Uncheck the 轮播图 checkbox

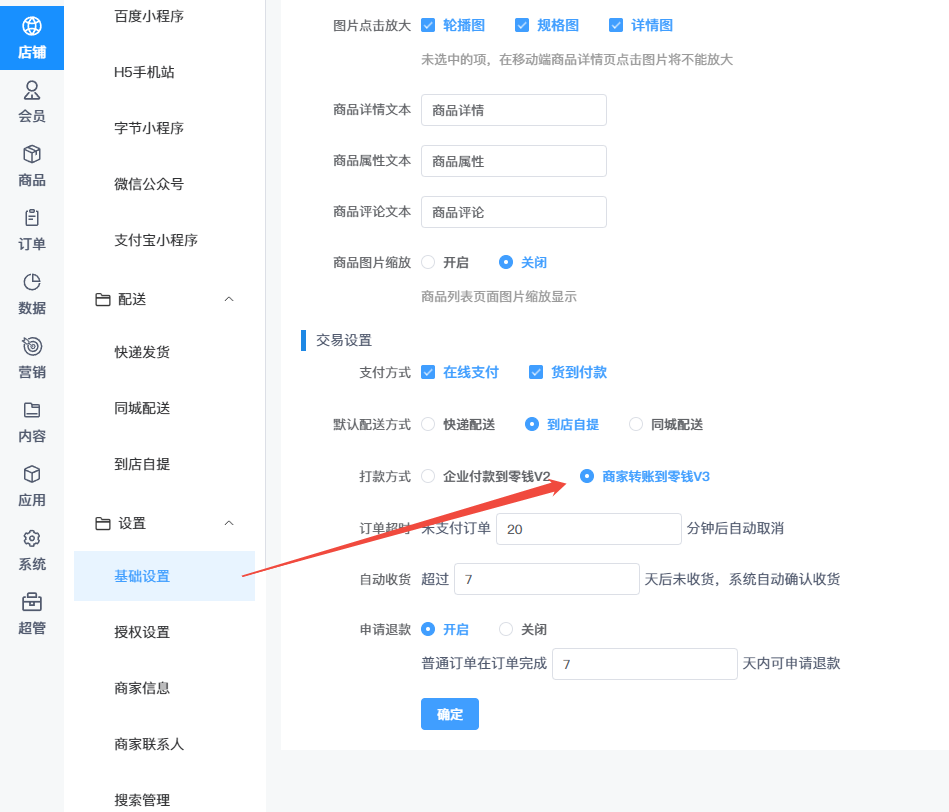(x=428, y=25)
